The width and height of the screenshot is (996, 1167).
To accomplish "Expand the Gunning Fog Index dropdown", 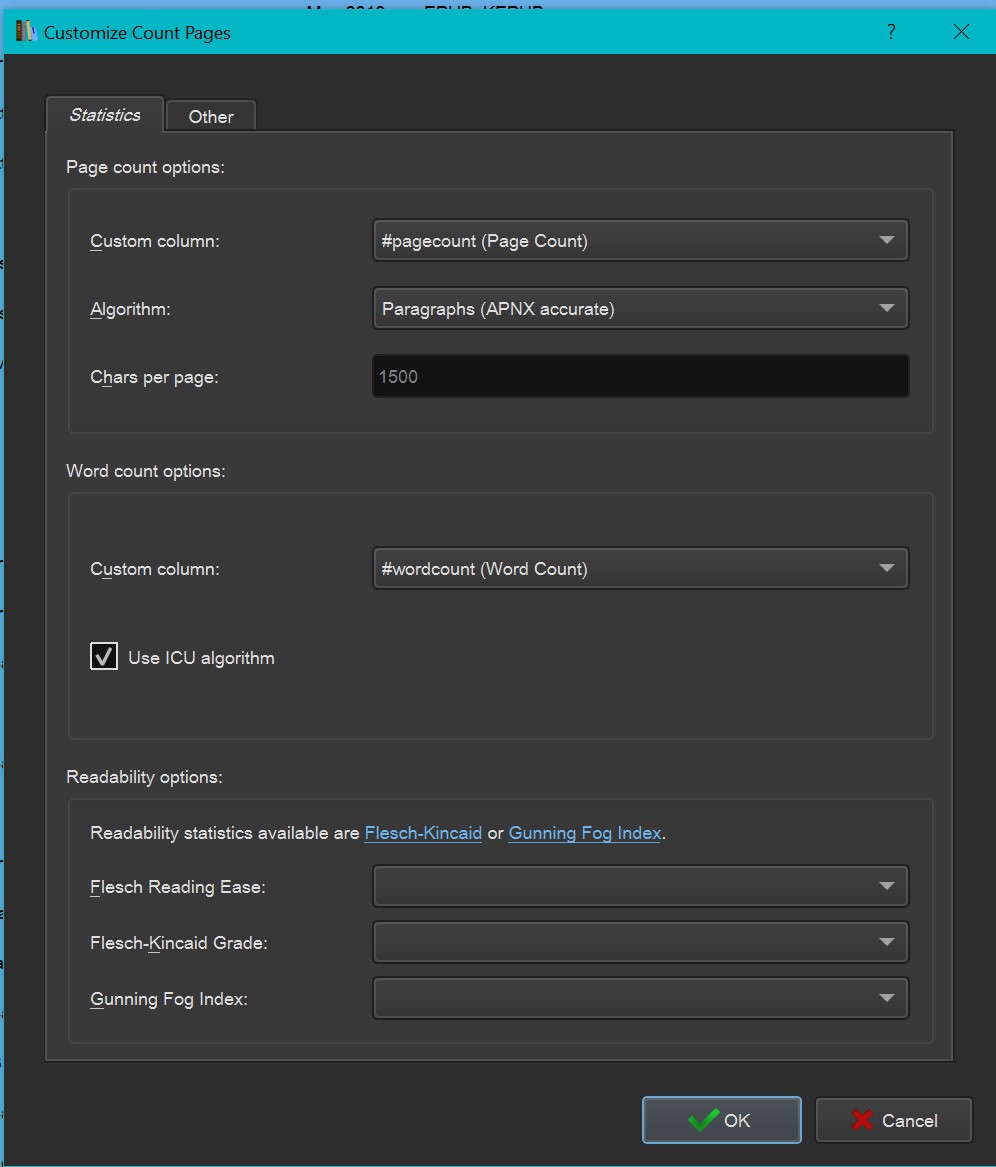I will [640, 998].
